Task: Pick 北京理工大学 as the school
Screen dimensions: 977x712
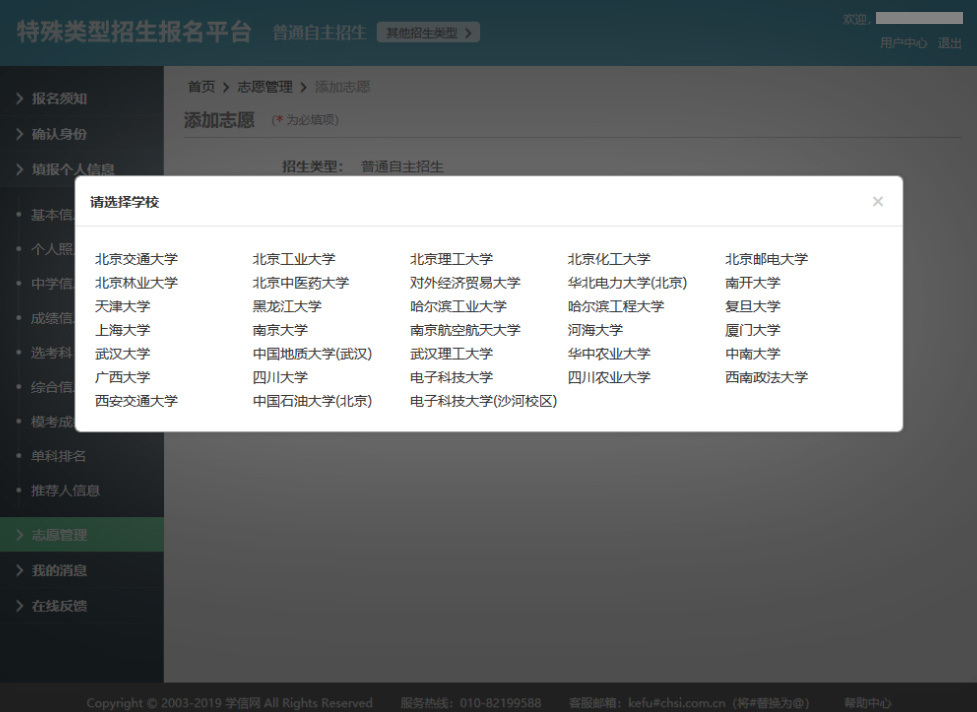Action: (451, 259)
